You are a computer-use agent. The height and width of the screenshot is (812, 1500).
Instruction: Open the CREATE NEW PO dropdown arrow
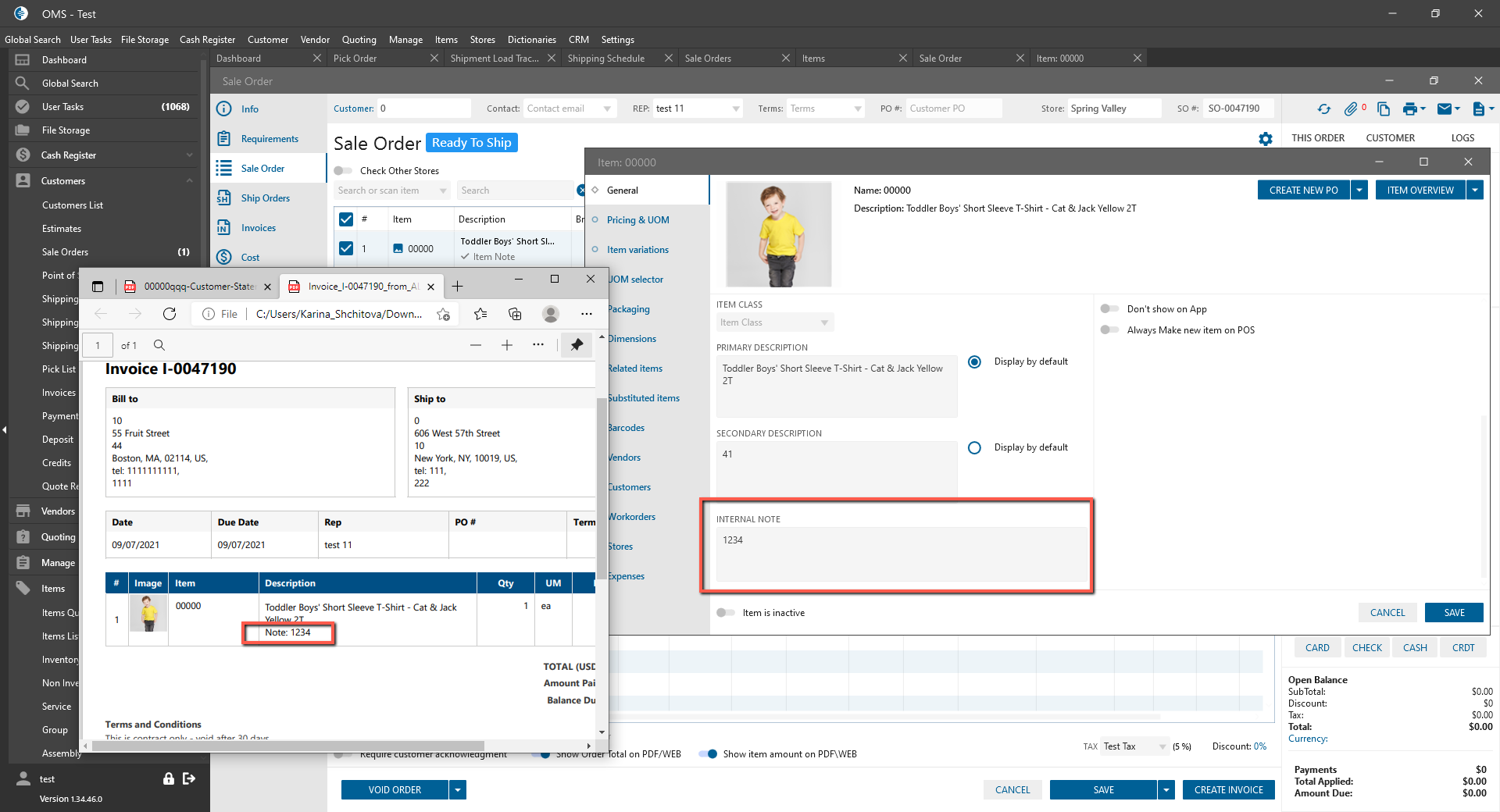pos(1359,191)
